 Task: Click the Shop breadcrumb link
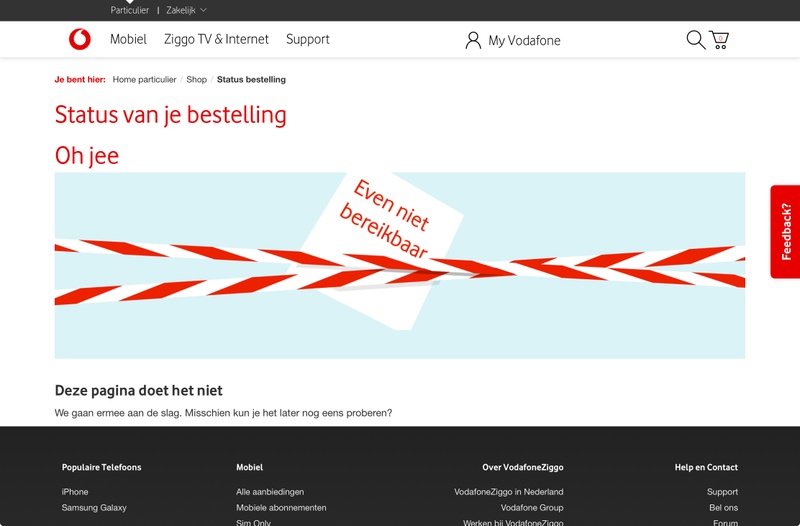(x=196, y=80)
